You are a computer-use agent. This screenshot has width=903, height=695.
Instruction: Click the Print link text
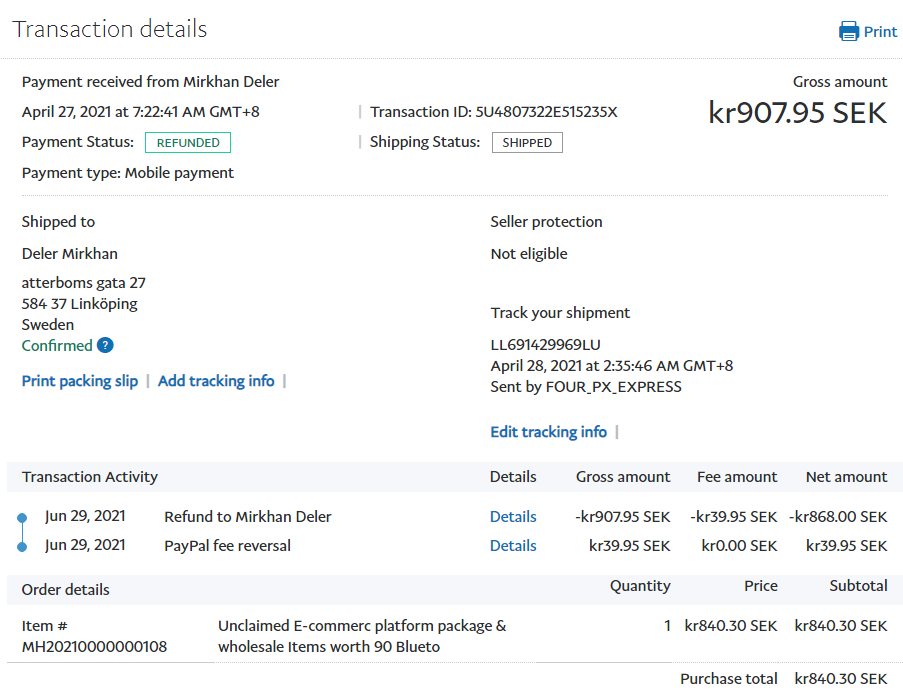pyautogui.click(x=880, y=32)
